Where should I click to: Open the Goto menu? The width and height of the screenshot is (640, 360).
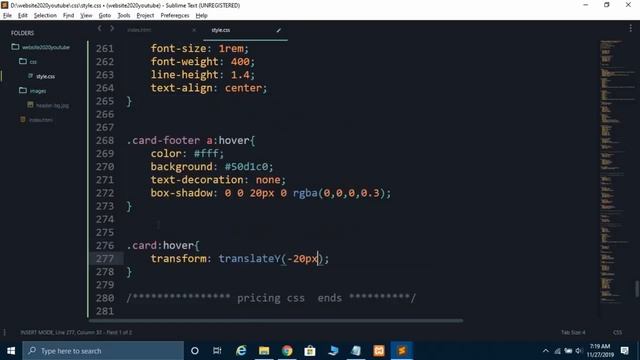(x=104, y=16)
